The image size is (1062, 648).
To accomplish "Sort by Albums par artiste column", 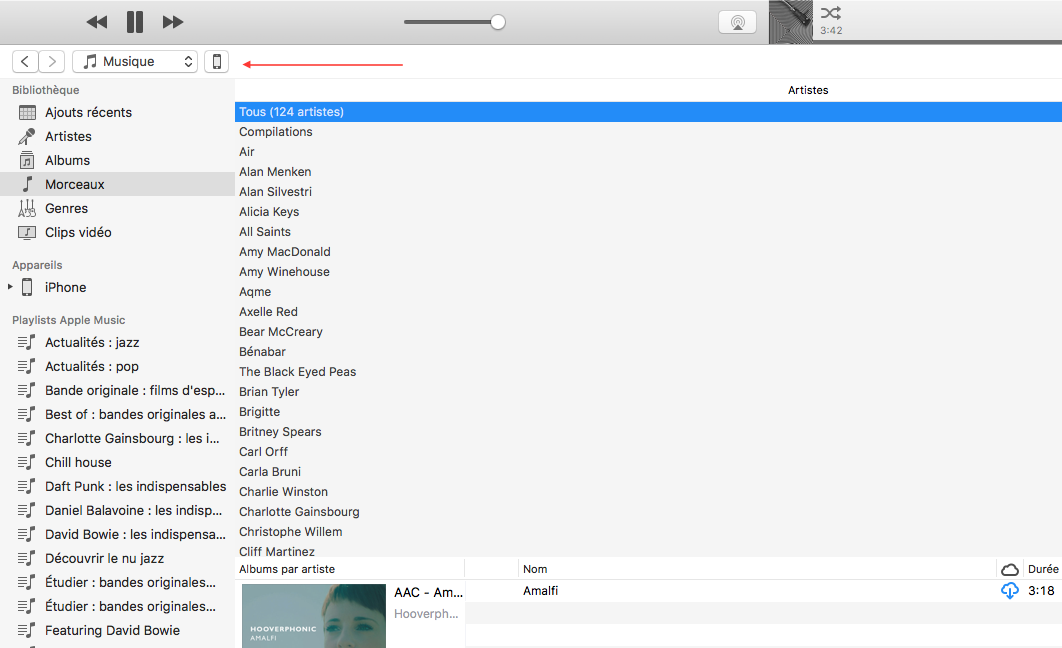I will click(349, 569).
